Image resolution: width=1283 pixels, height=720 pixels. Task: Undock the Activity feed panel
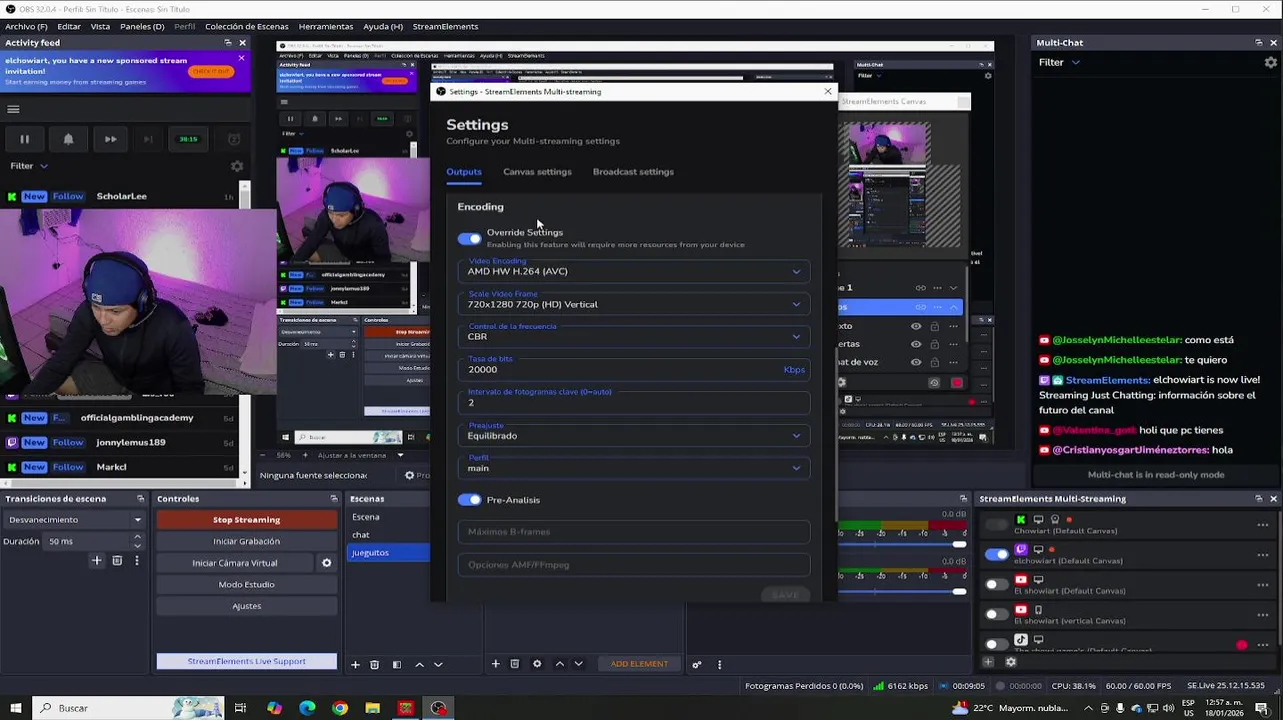[x=228, y=42]
